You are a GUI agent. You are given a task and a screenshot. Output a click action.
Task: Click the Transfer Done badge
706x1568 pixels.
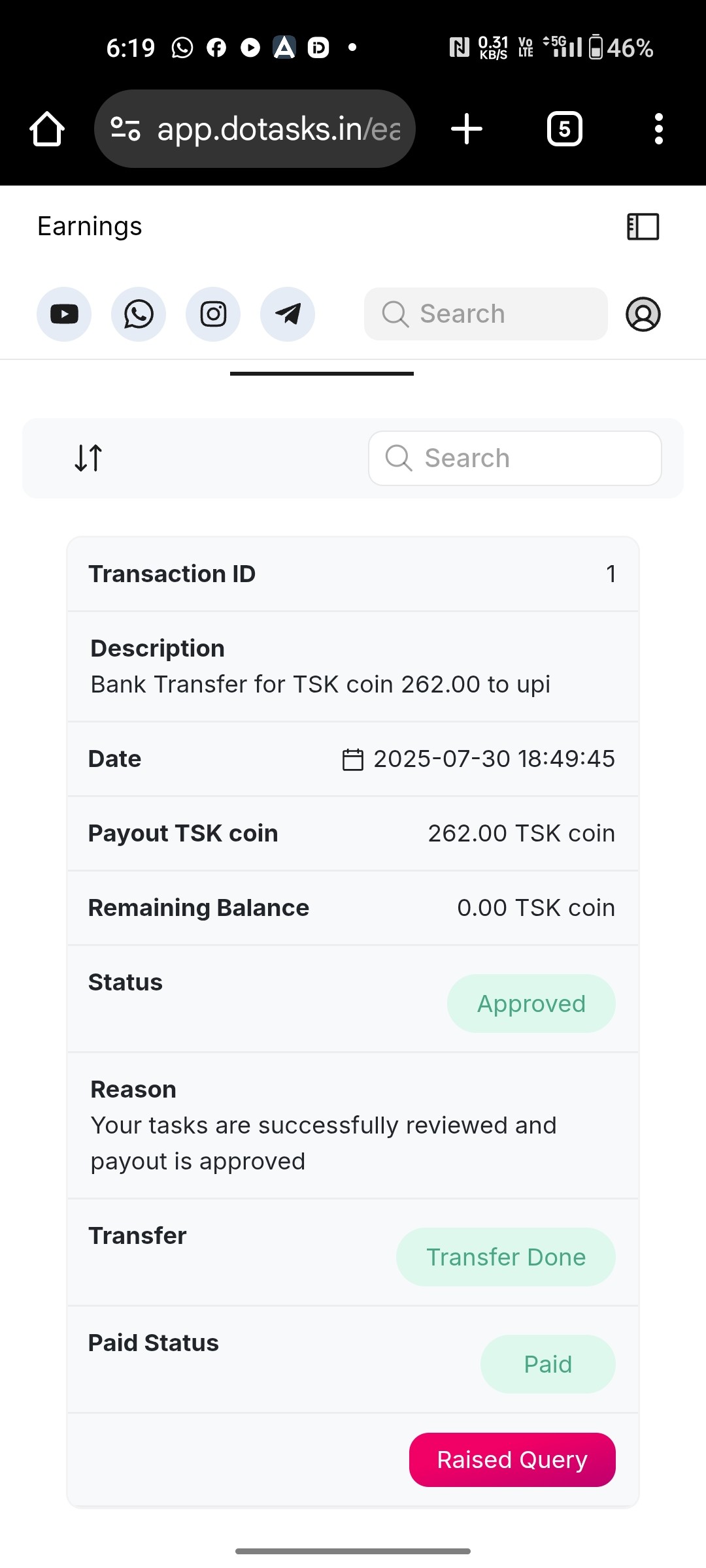[x=506, y=1257]
